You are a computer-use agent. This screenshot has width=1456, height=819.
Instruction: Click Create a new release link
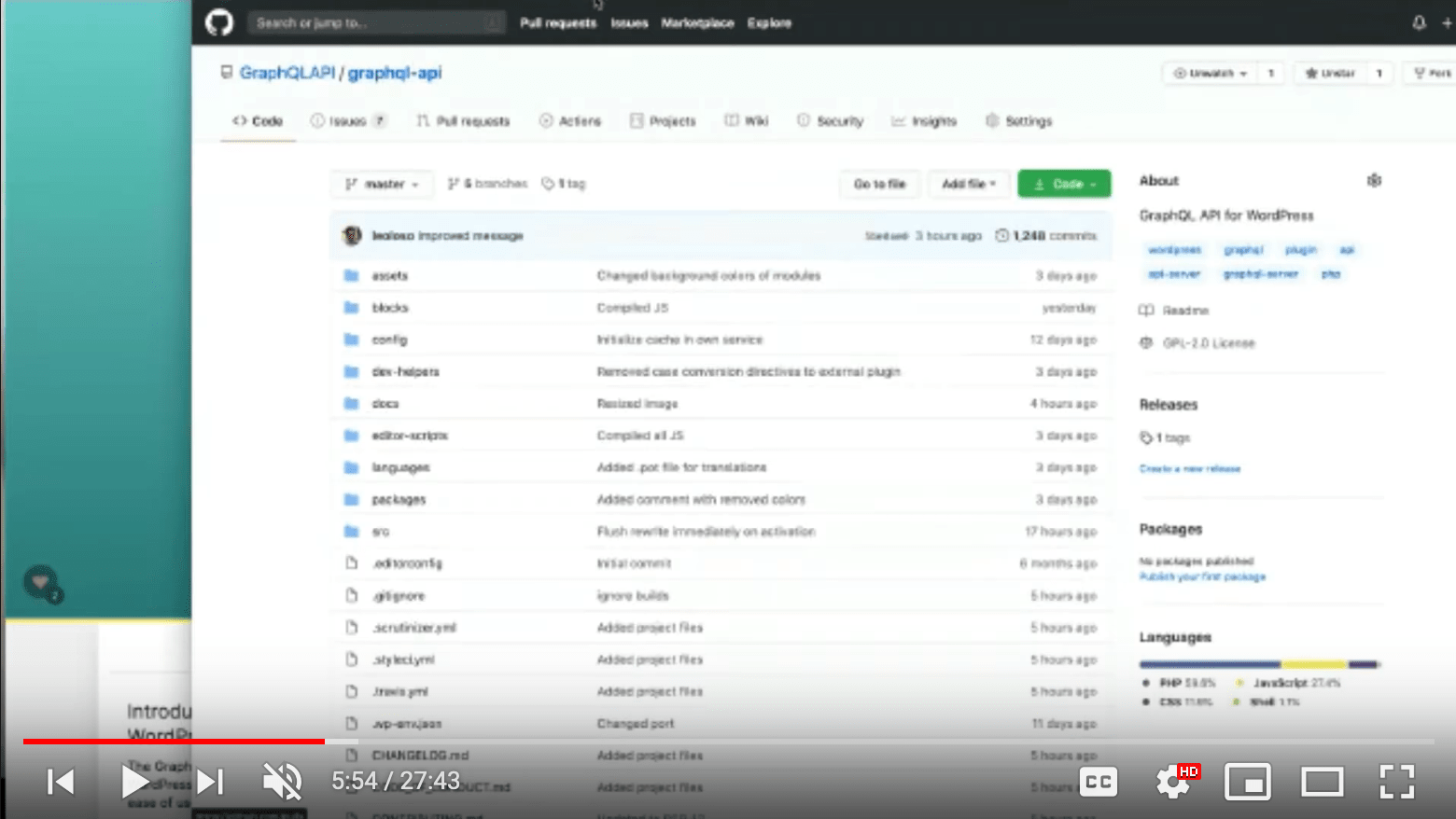[1189, 468]
